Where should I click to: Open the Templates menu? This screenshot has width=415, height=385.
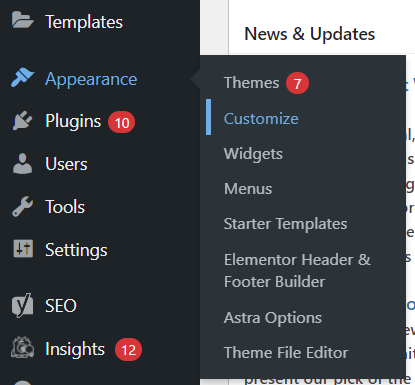tap(84, 22)
